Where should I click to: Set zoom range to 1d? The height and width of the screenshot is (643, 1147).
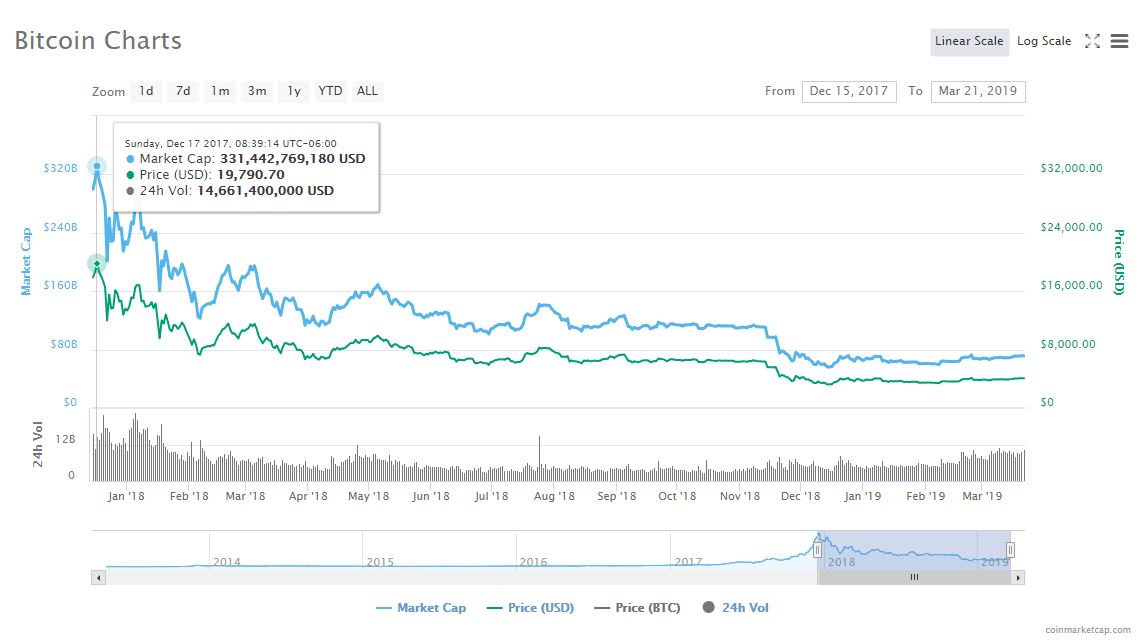coord(146,91)
